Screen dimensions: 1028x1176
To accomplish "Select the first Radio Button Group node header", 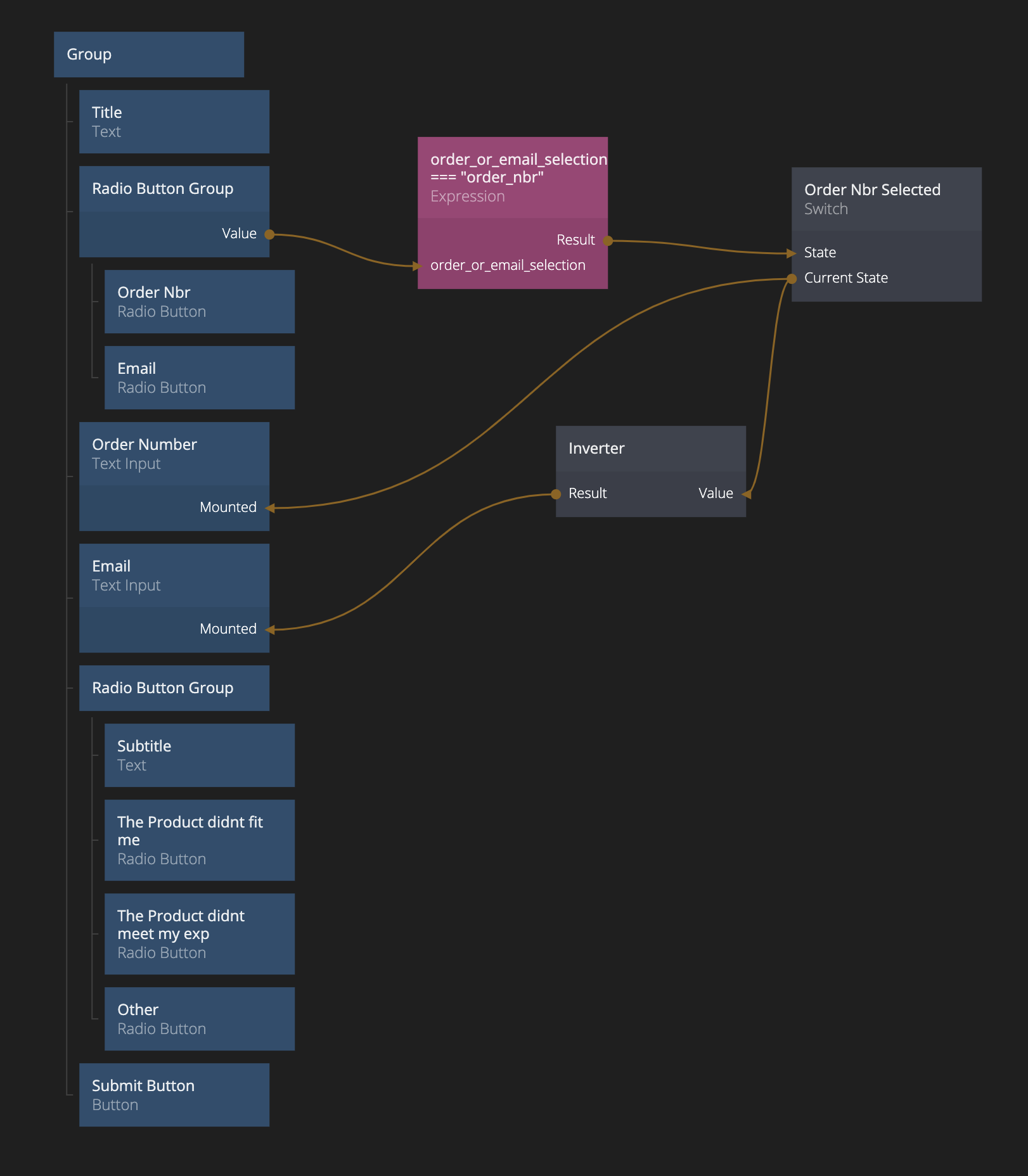I will tap(174, 189).
